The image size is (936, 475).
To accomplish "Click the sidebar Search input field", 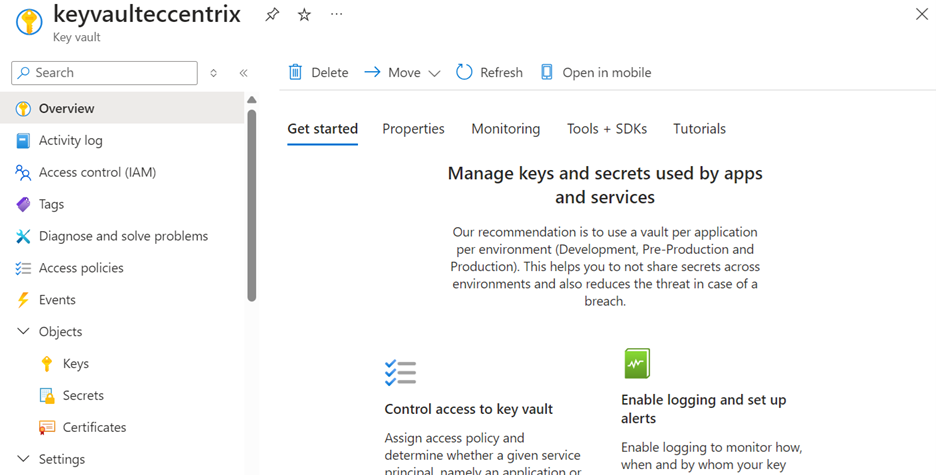I will (112, 73).
